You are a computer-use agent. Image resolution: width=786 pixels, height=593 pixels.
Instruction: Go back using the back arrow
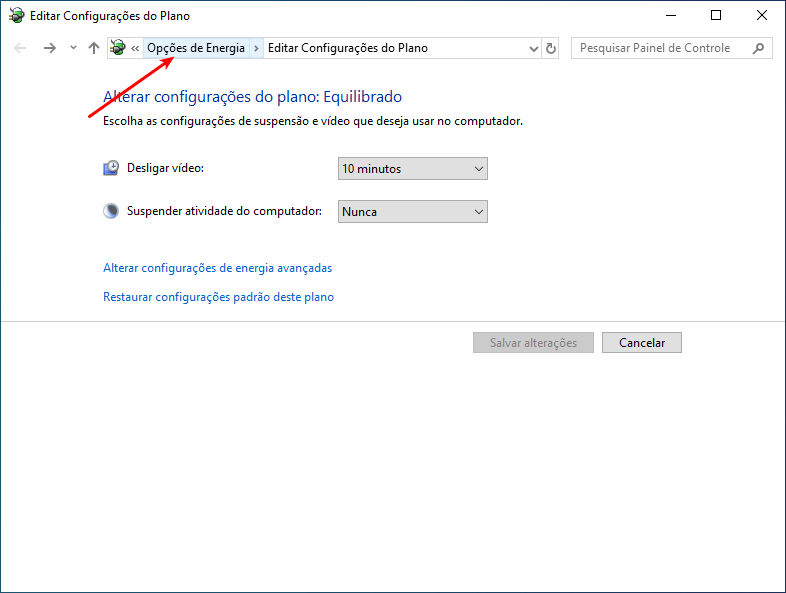[x=20, y=48]
